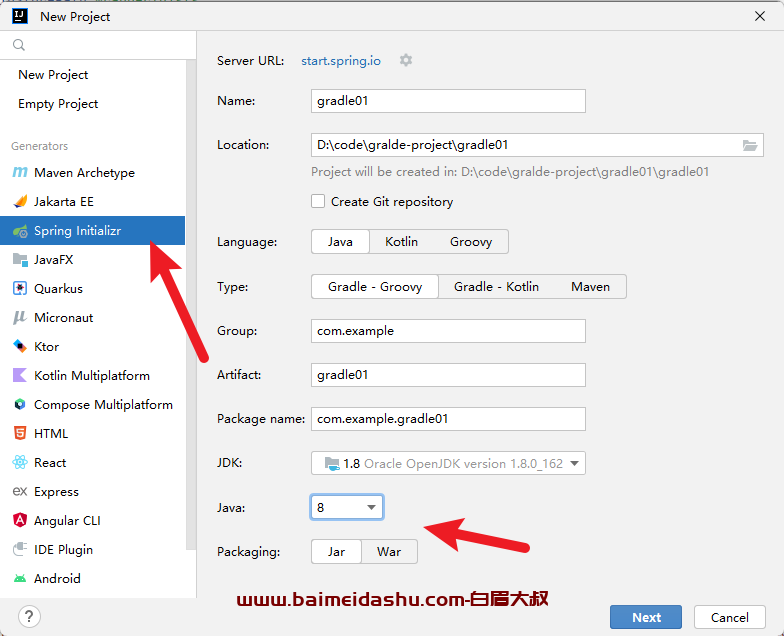The width and height of the screenshot is (784, 636).
Task: Browse for location with folder icon
Action: point(750,145)
